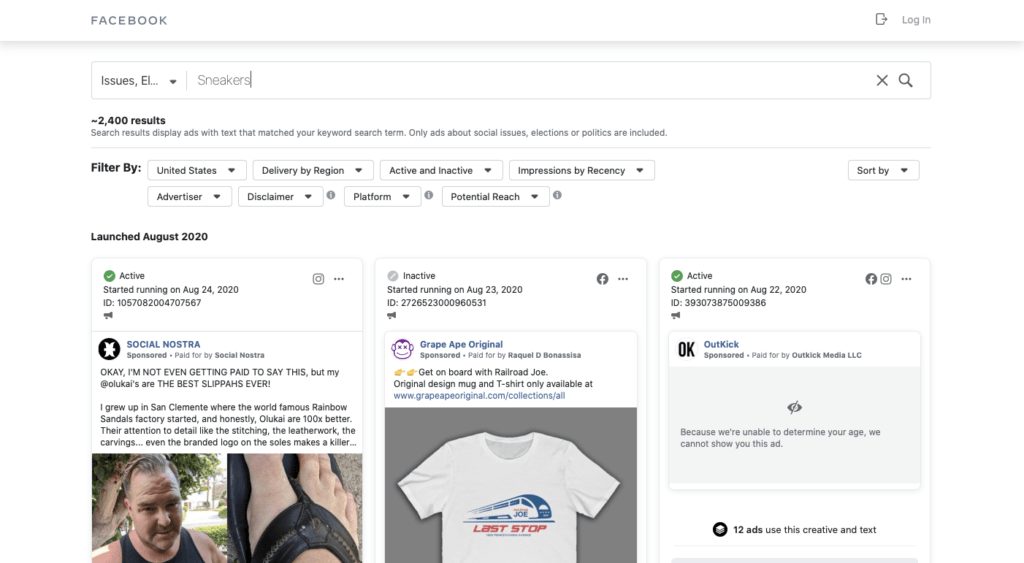
Task: Click the Last Stop T-shirt image
Action: pos(511,485)
